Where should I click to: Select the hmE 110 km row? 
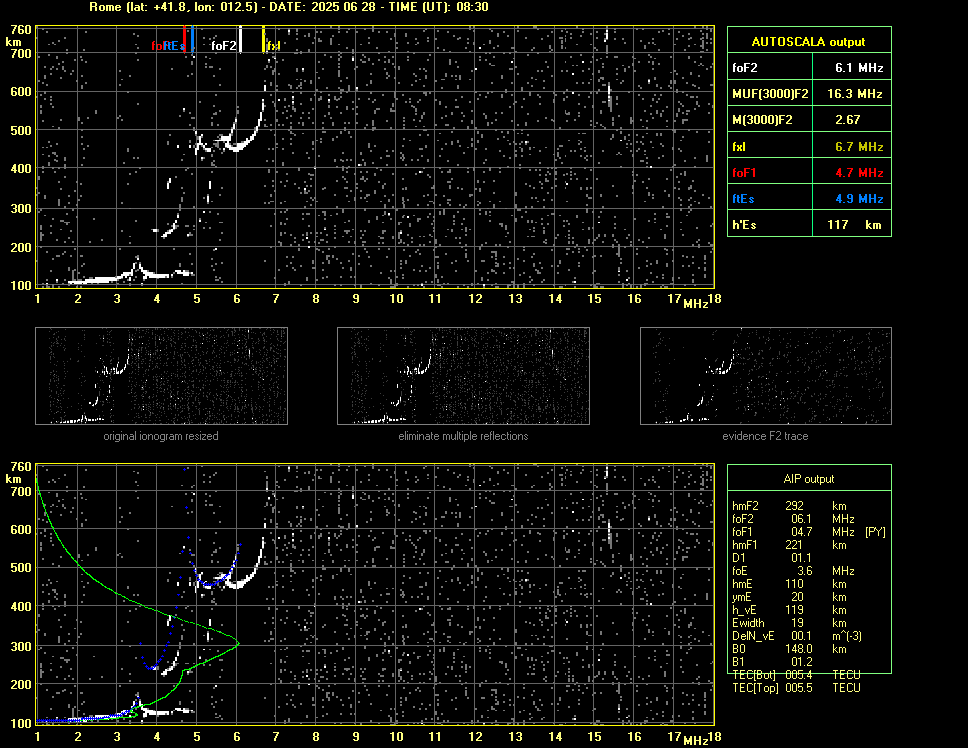(789, 584)
